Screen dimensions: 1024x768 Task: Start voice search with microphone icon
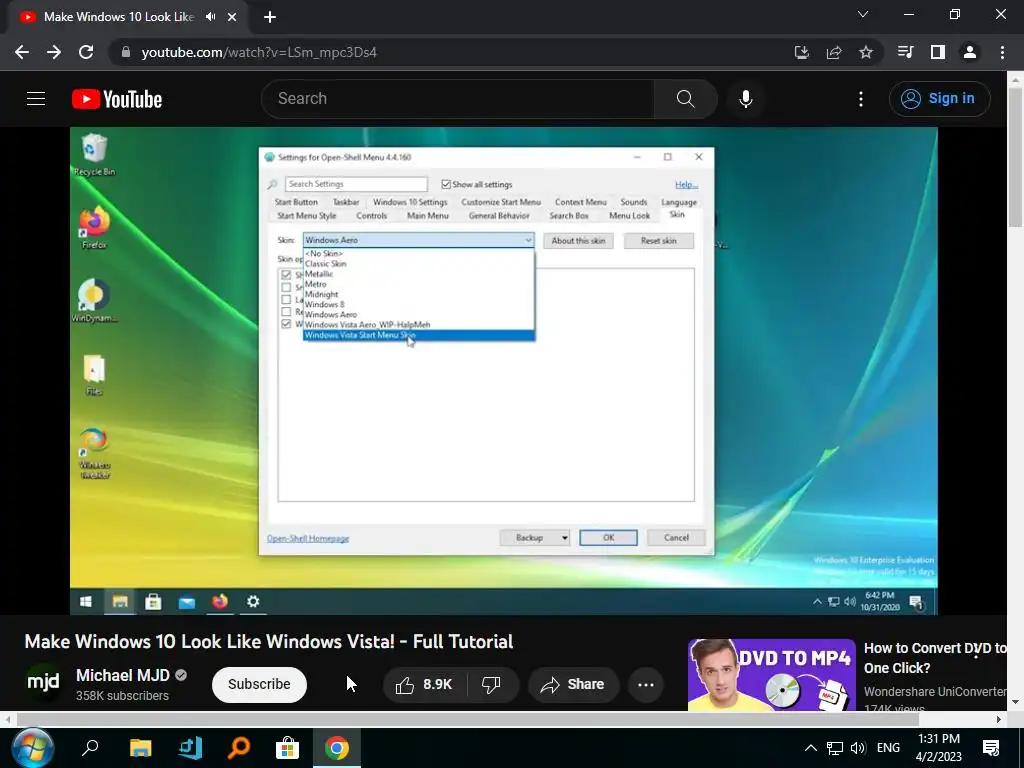pyautogui.click(x=746, y=99)
